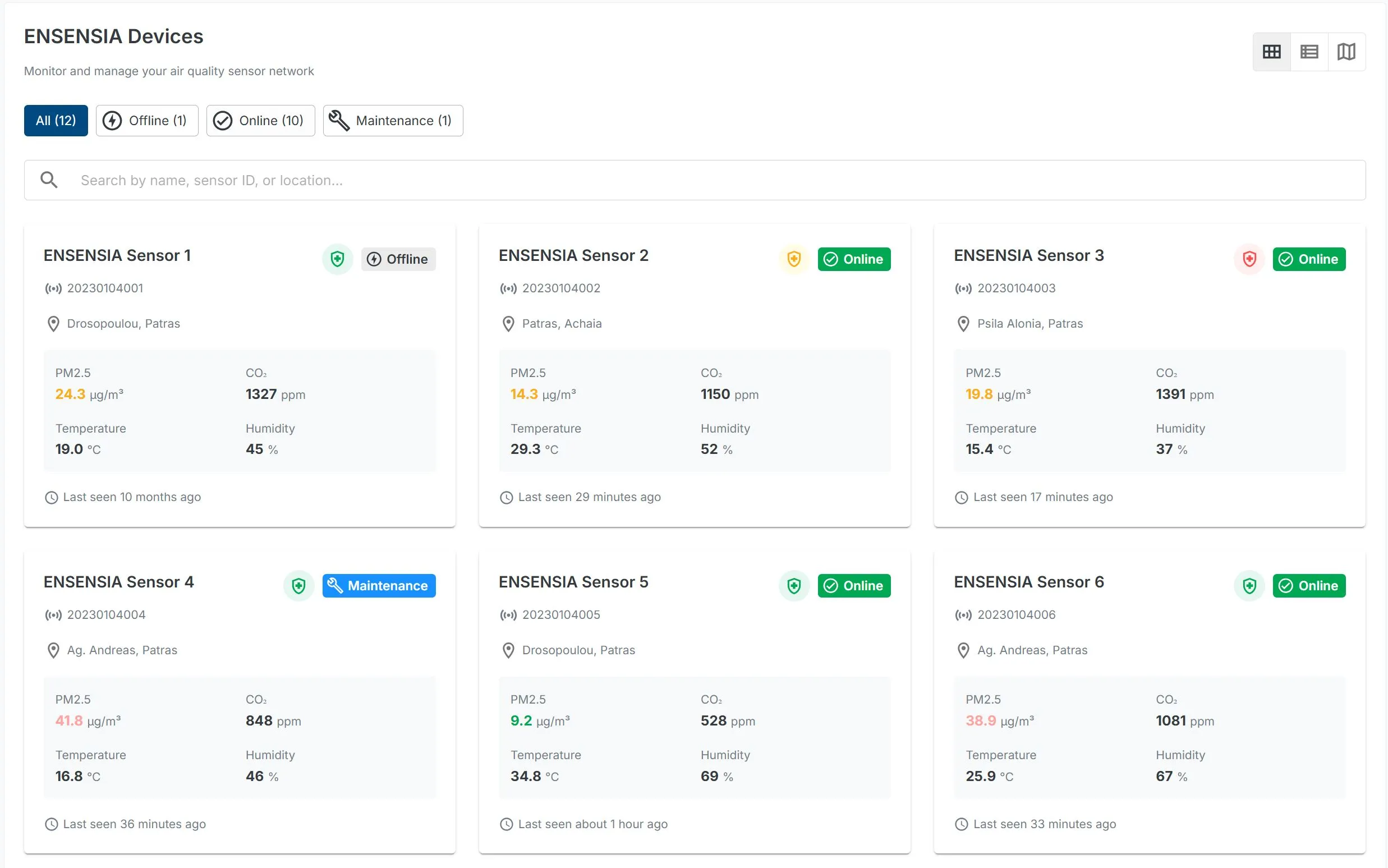Click the search magnifier icon
Image resolution: width=1388 pixels, height=868 pixels.
pyautogui.click(x=49, y=180)
